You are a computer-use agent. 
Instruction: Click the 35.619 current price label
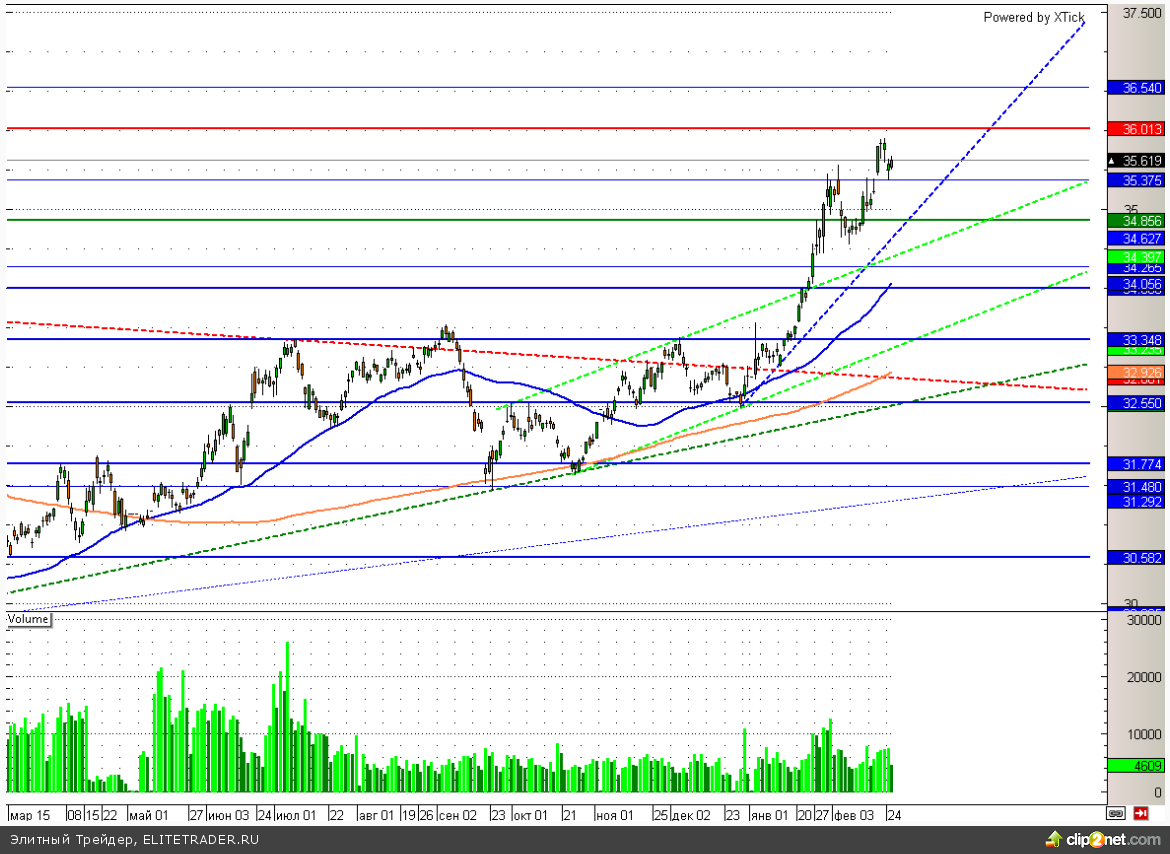tap(1142, 160)
